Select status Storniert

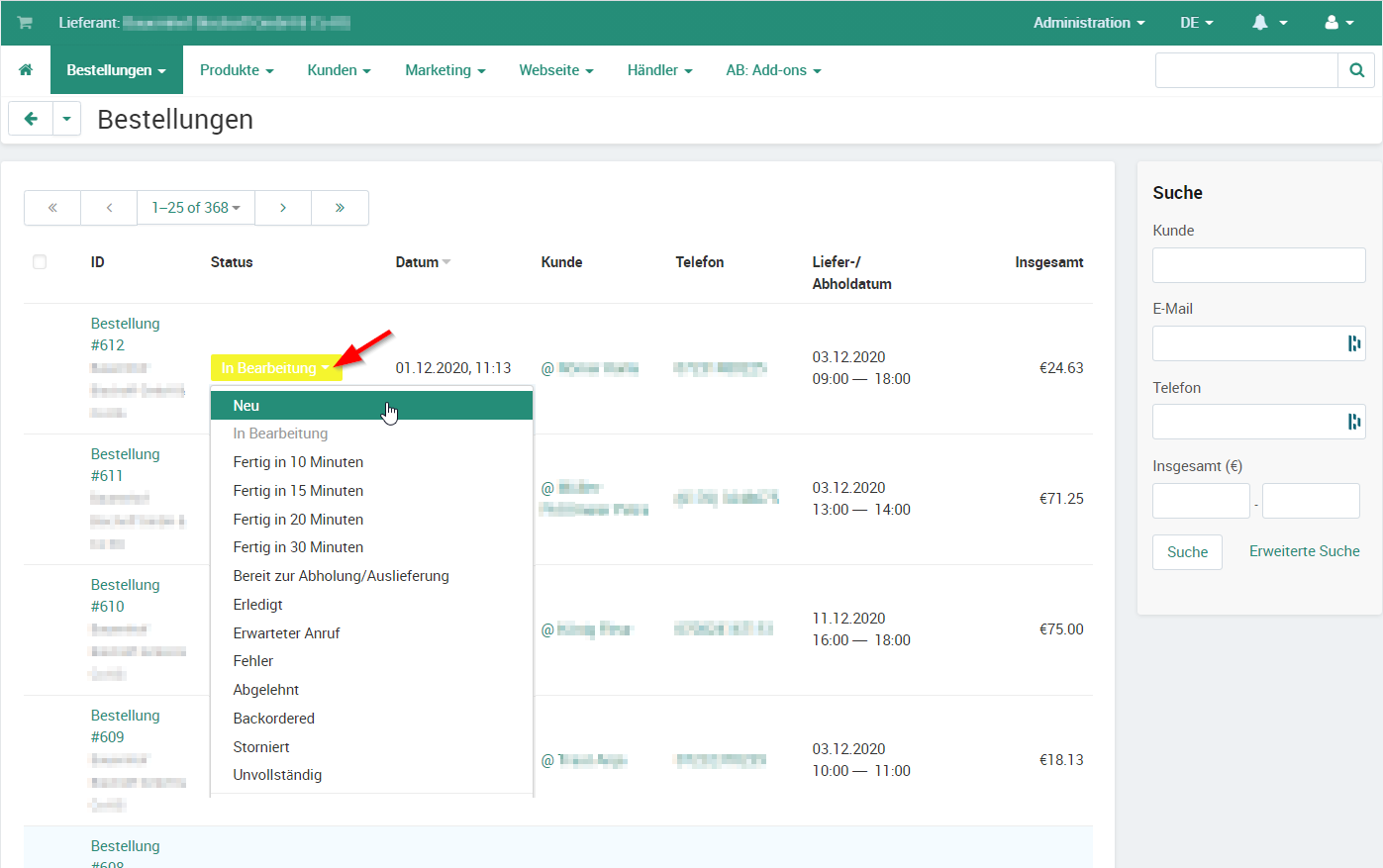[372, 747]
